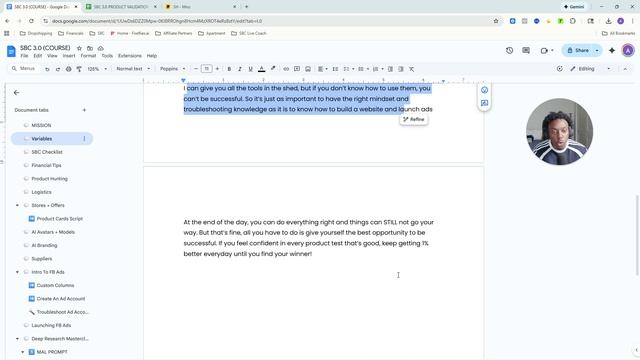This screenshot has width=640, height=360.
Task: Open the Edit menu
Action: click(38, 56)
